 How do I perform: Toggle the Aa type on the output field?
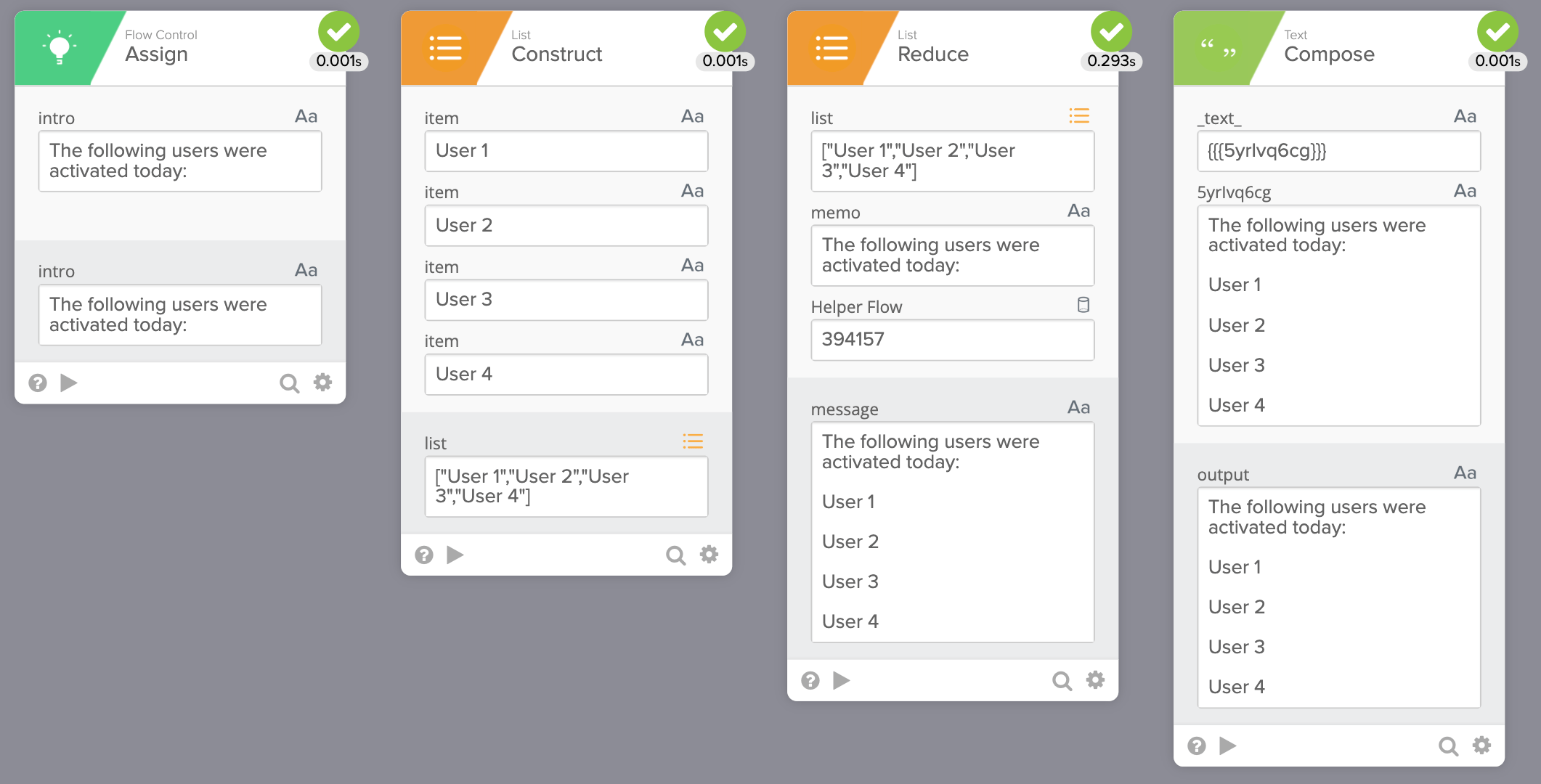point(1466,473)
